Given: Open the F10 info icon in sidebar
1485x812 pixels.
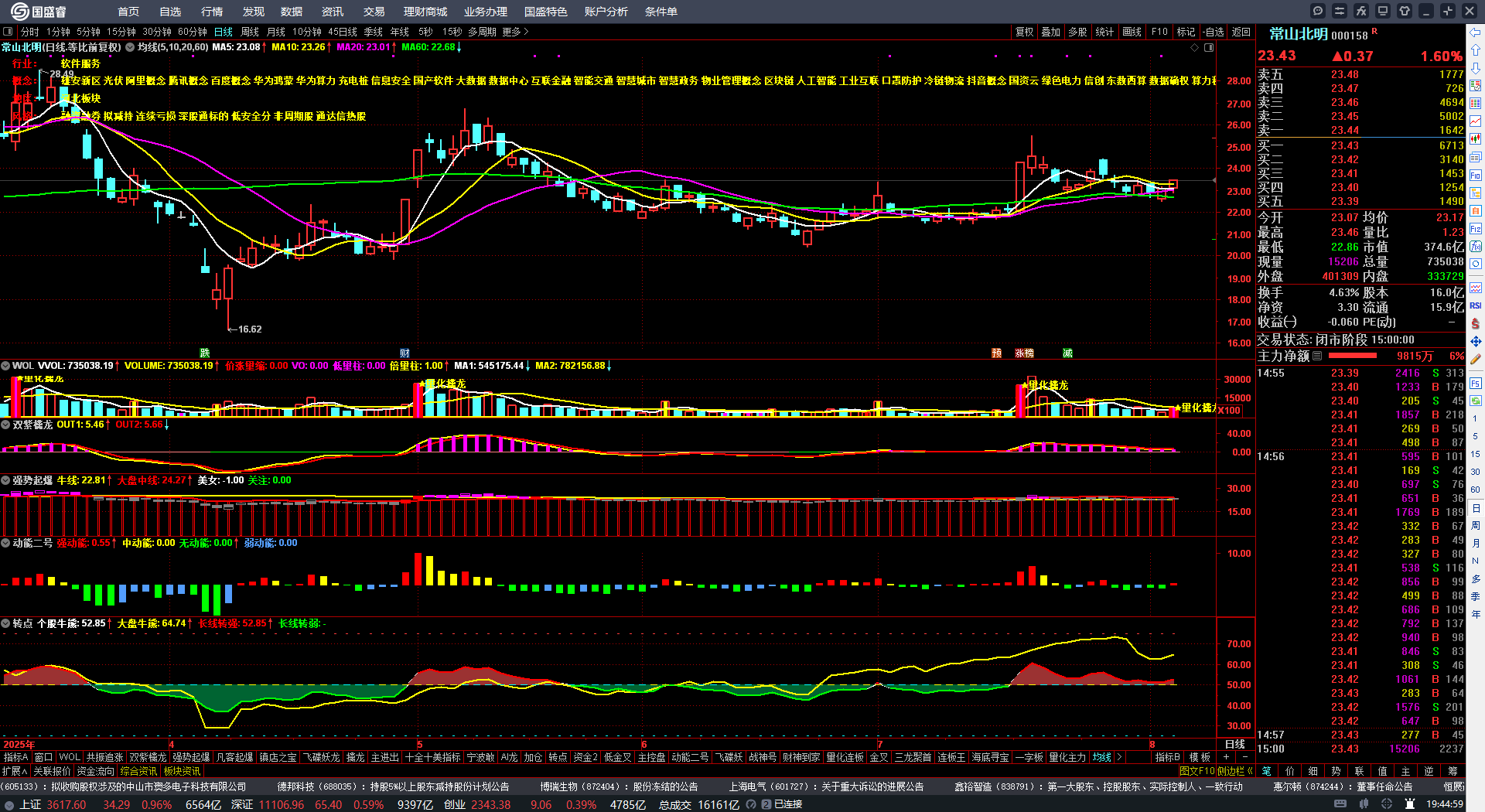Looking at the screenshot, I should pos(1476,175).
